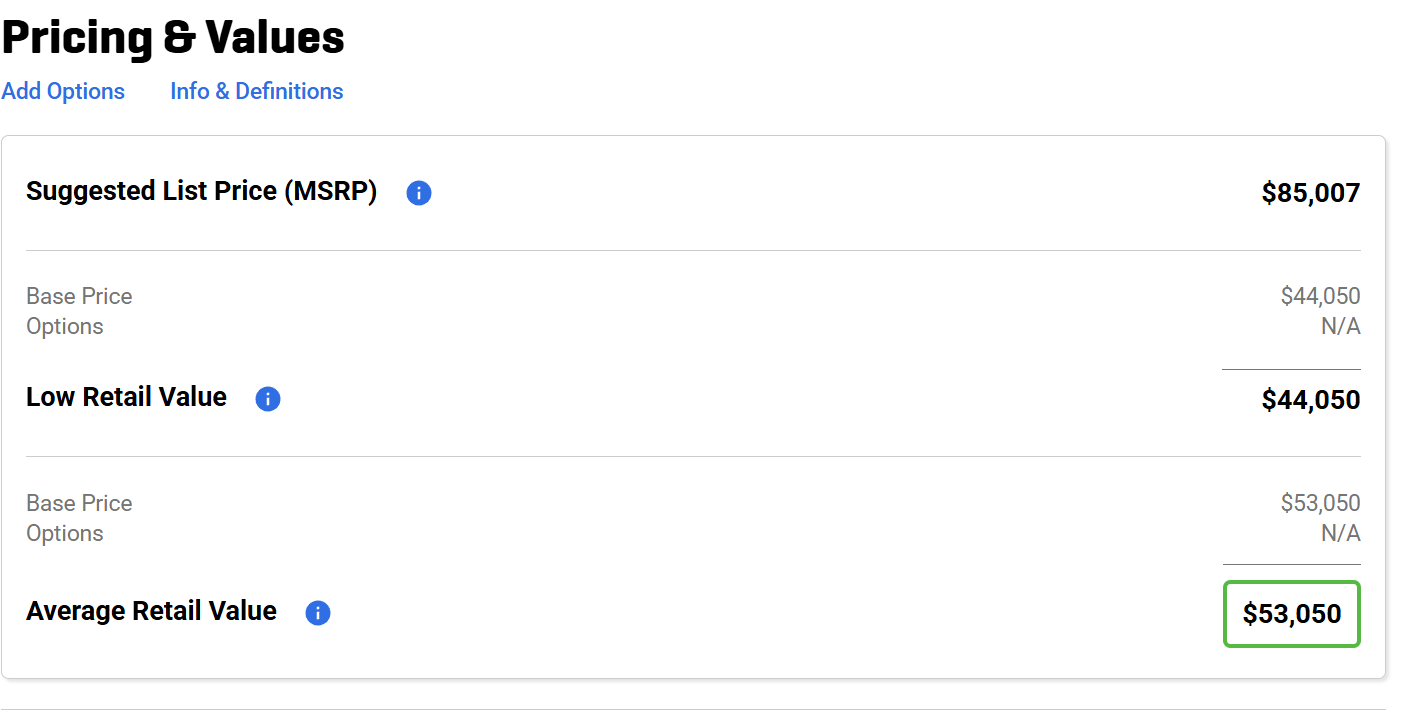Click the Average Retail Value label text
This screenshot has width=1410, height=721.
click(151, 612)
